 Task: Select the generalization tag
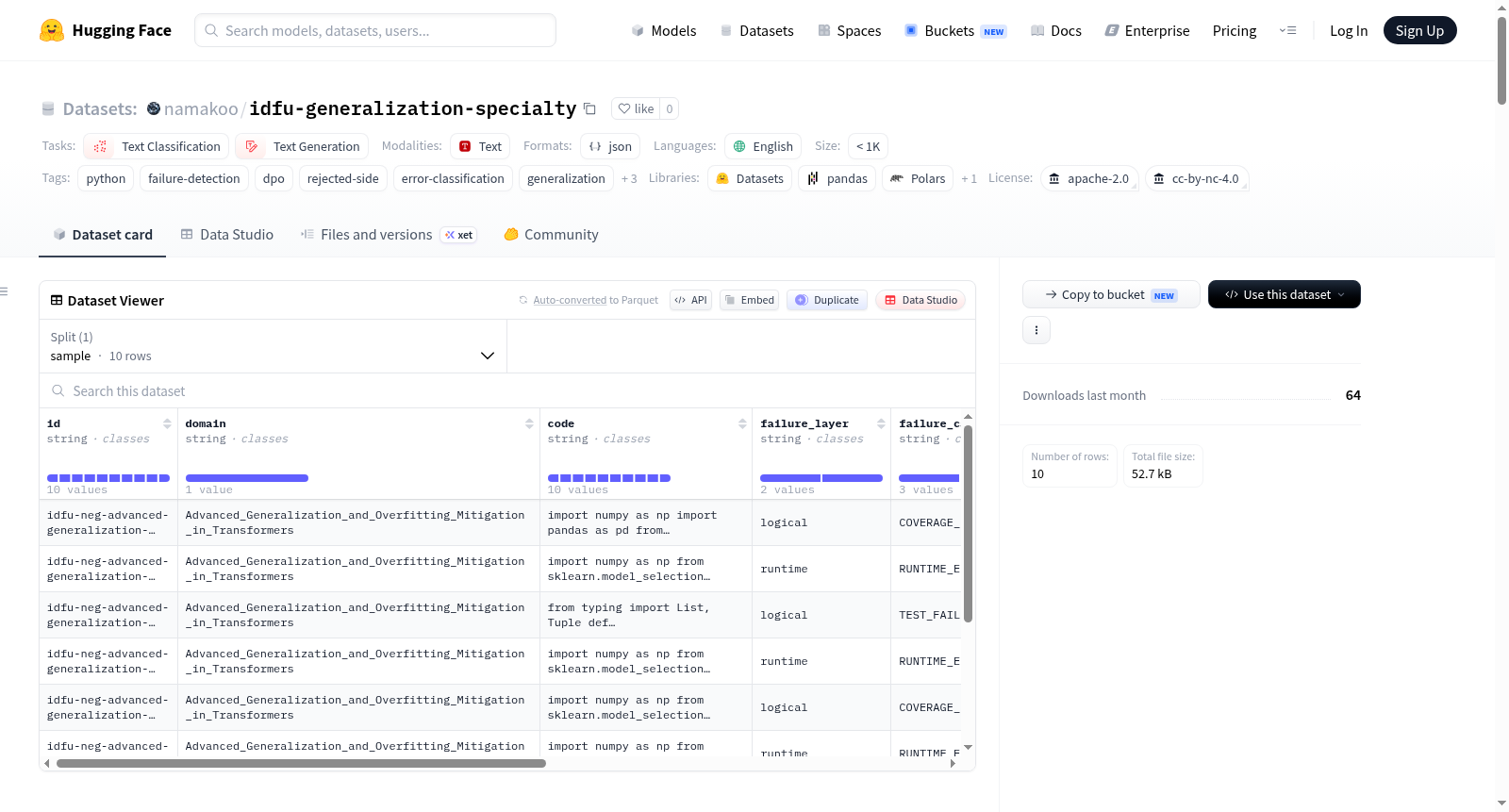coord(566,178)
